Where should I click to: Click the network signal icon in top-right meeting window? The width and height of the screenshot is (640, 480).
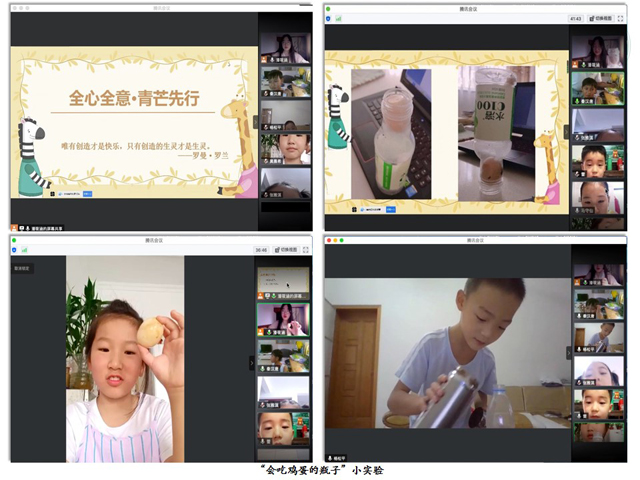[x=337, y=18]
